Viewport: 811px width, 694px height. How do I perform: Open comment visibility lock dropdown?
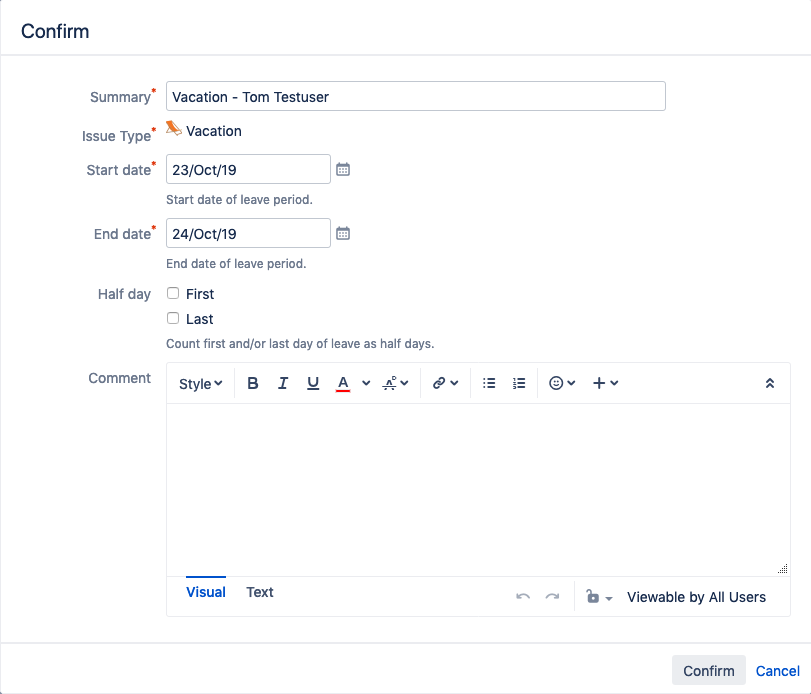599,597
